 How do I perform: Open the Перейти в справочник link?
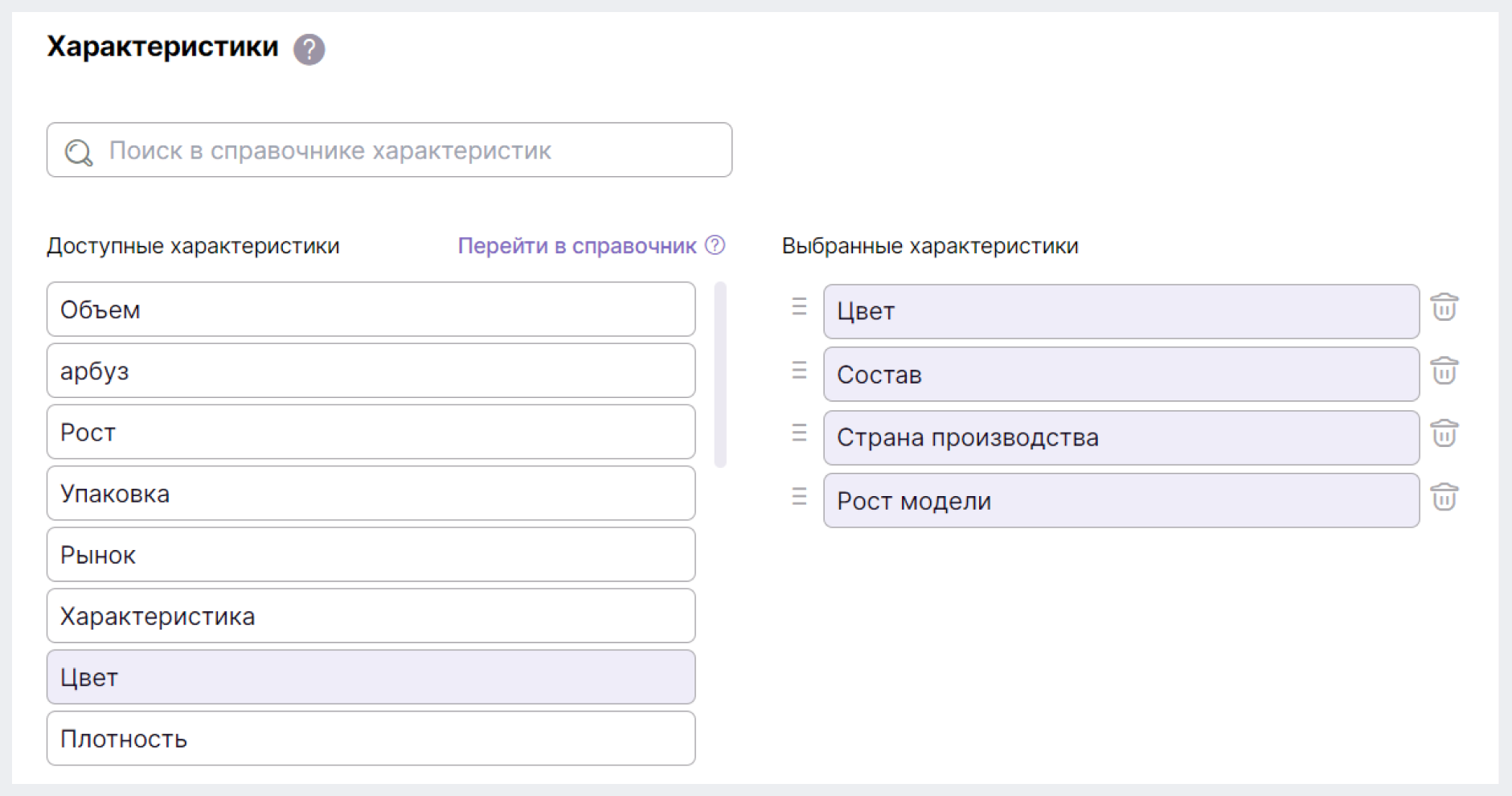pos(577,246)
